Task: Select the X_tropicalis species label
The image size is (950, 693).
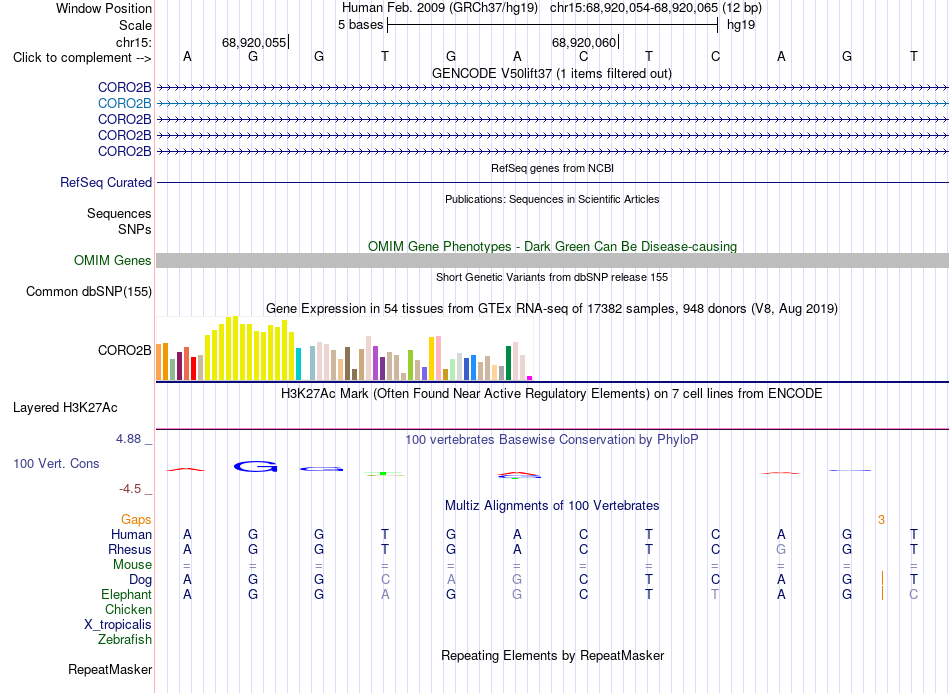Action: pyautogui.click(x=118, y=625)
